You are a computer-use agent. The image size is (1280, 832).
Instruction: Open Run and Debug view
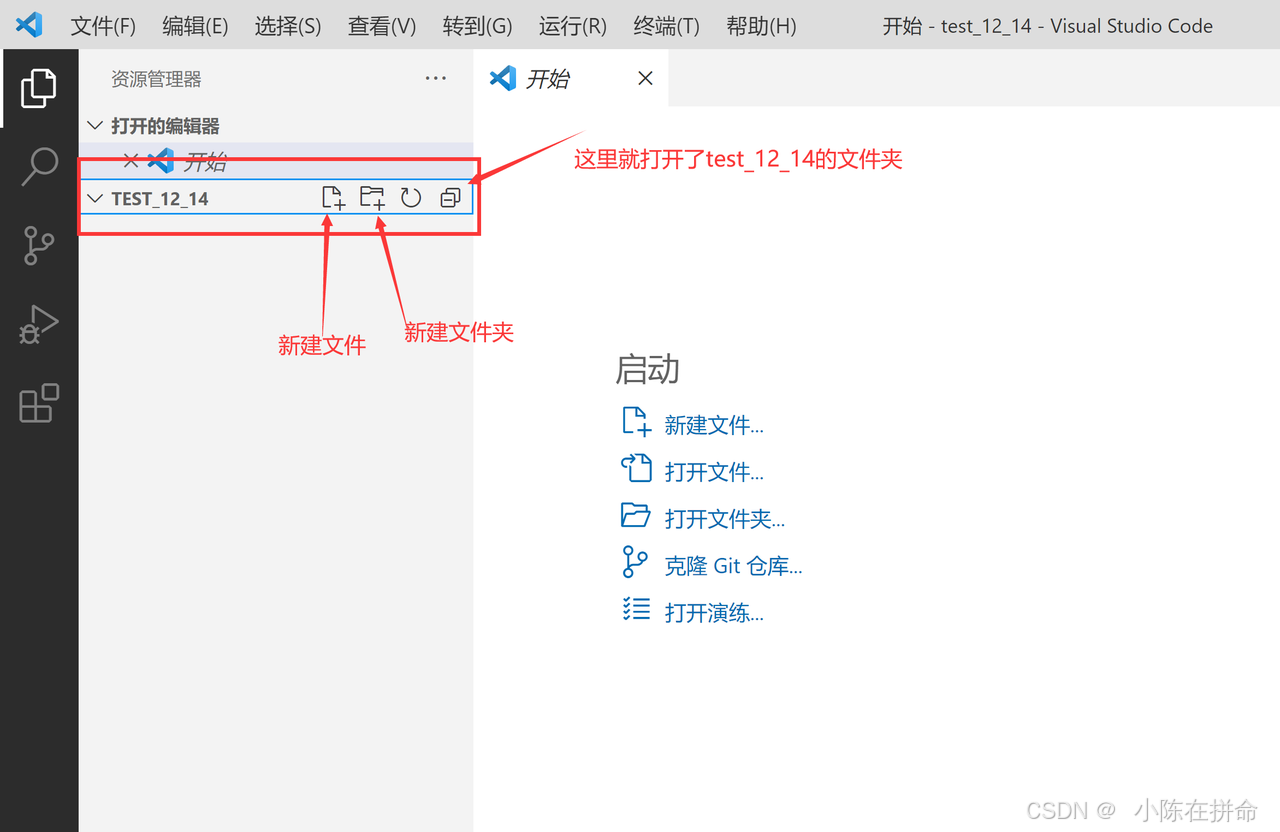click(39, 324)
